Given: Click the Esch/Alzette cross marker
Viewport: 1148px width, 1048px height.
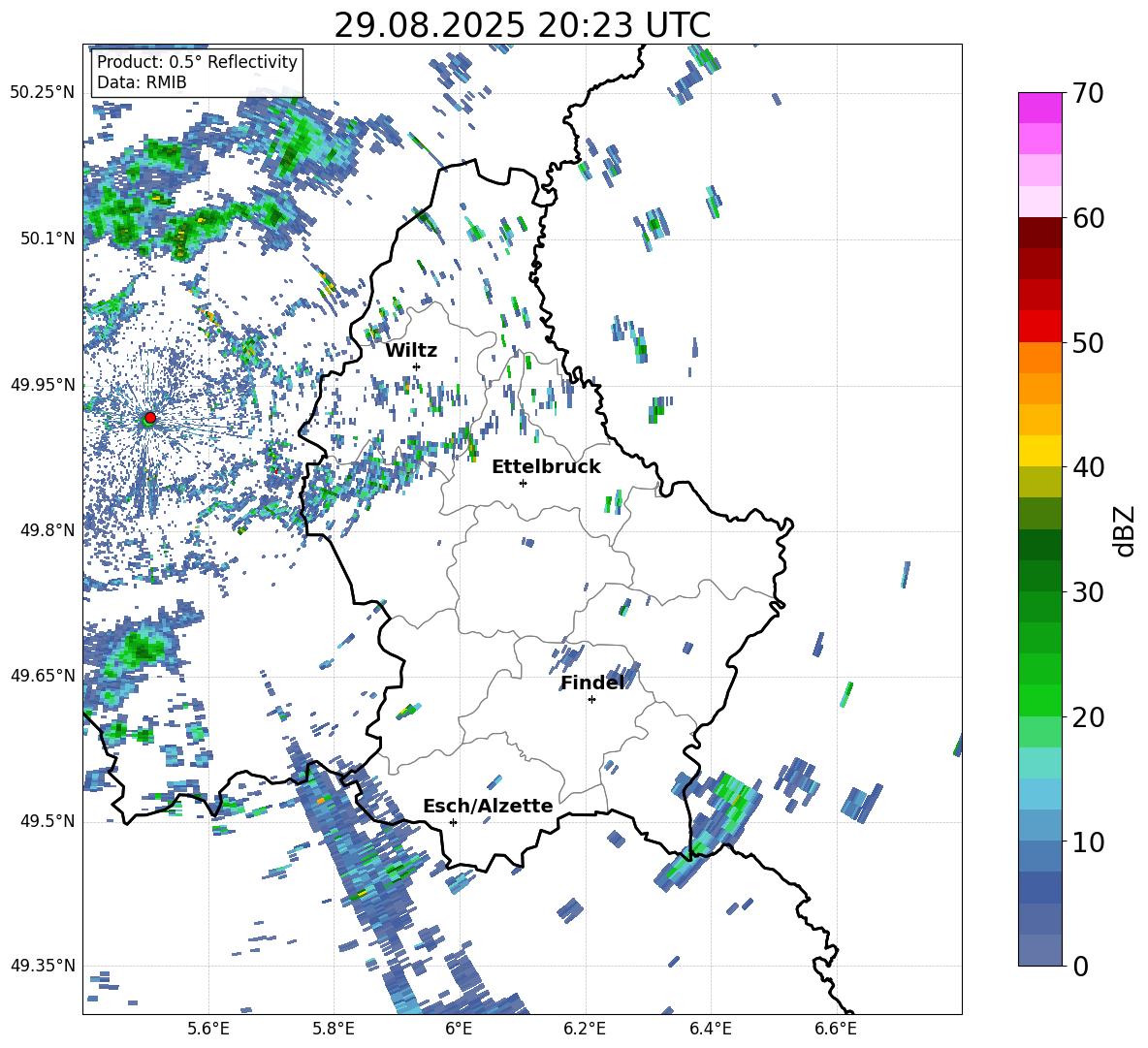Looking at the screenshot, I should [x=453, y=822].
